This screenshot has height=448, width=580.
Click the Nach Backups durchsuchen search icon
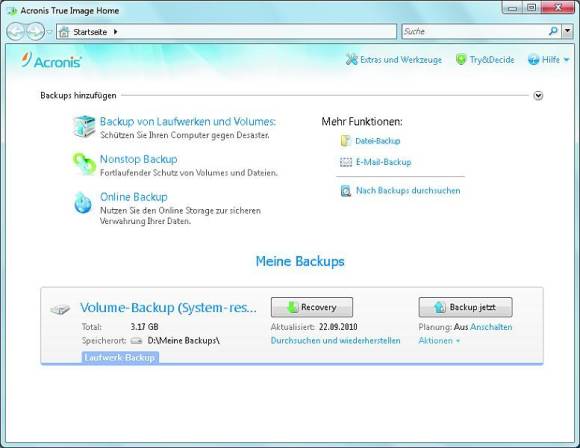346,191
